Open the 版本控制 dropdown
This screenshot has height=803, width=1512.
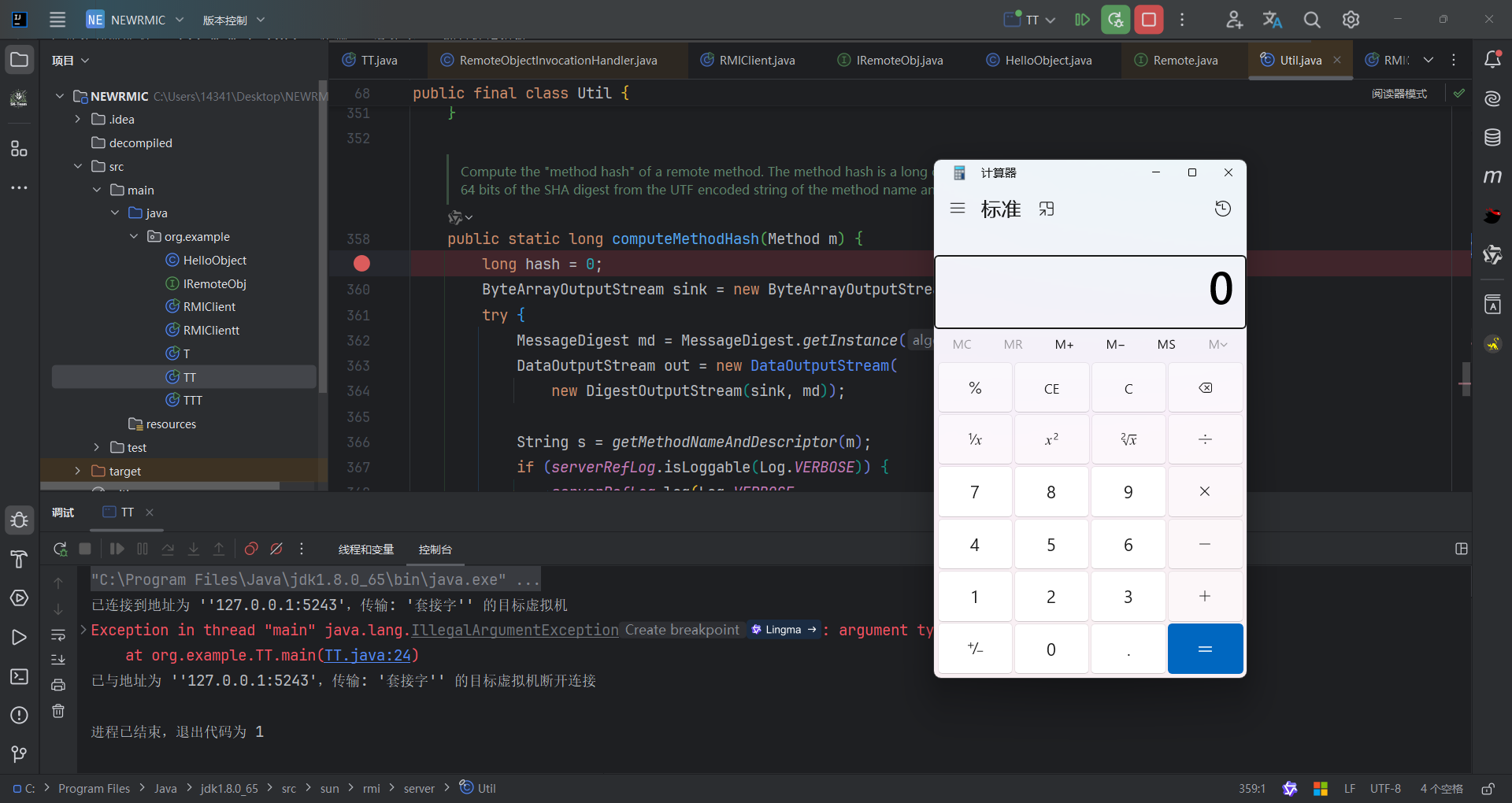tap(233, 20)
